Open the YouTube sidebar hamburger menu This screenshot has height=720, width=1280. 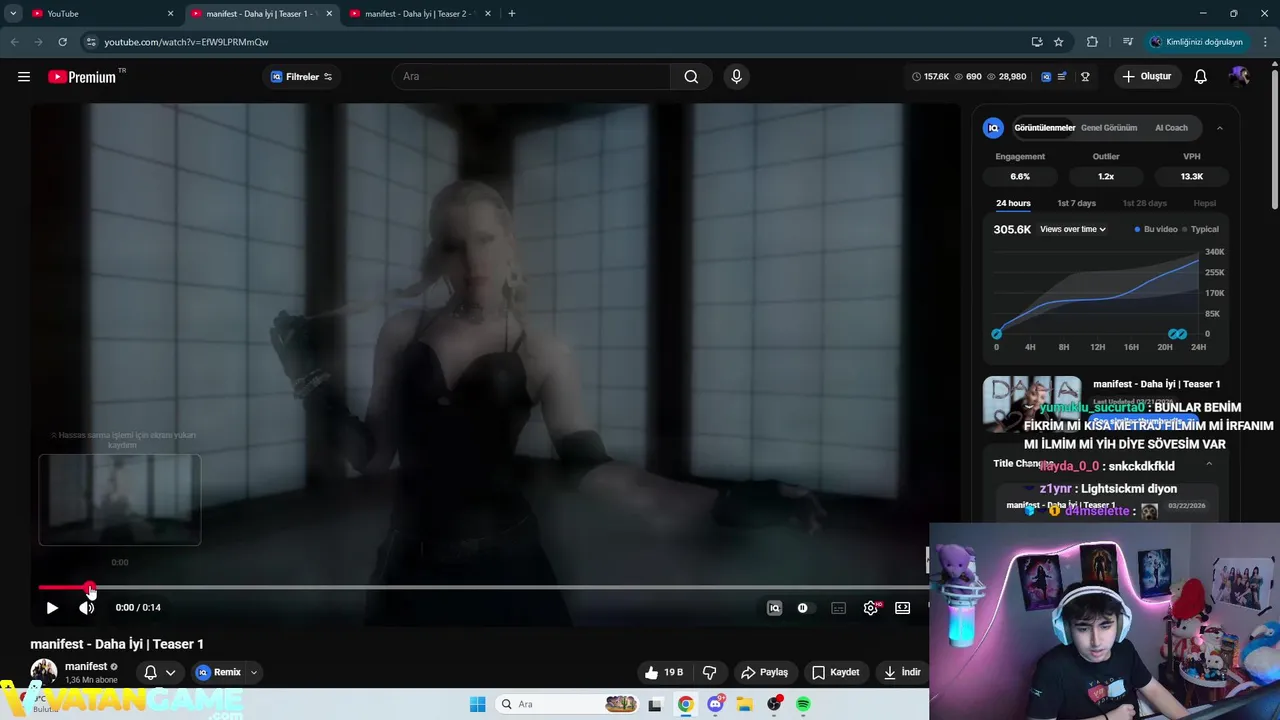[x=24, y=77]
